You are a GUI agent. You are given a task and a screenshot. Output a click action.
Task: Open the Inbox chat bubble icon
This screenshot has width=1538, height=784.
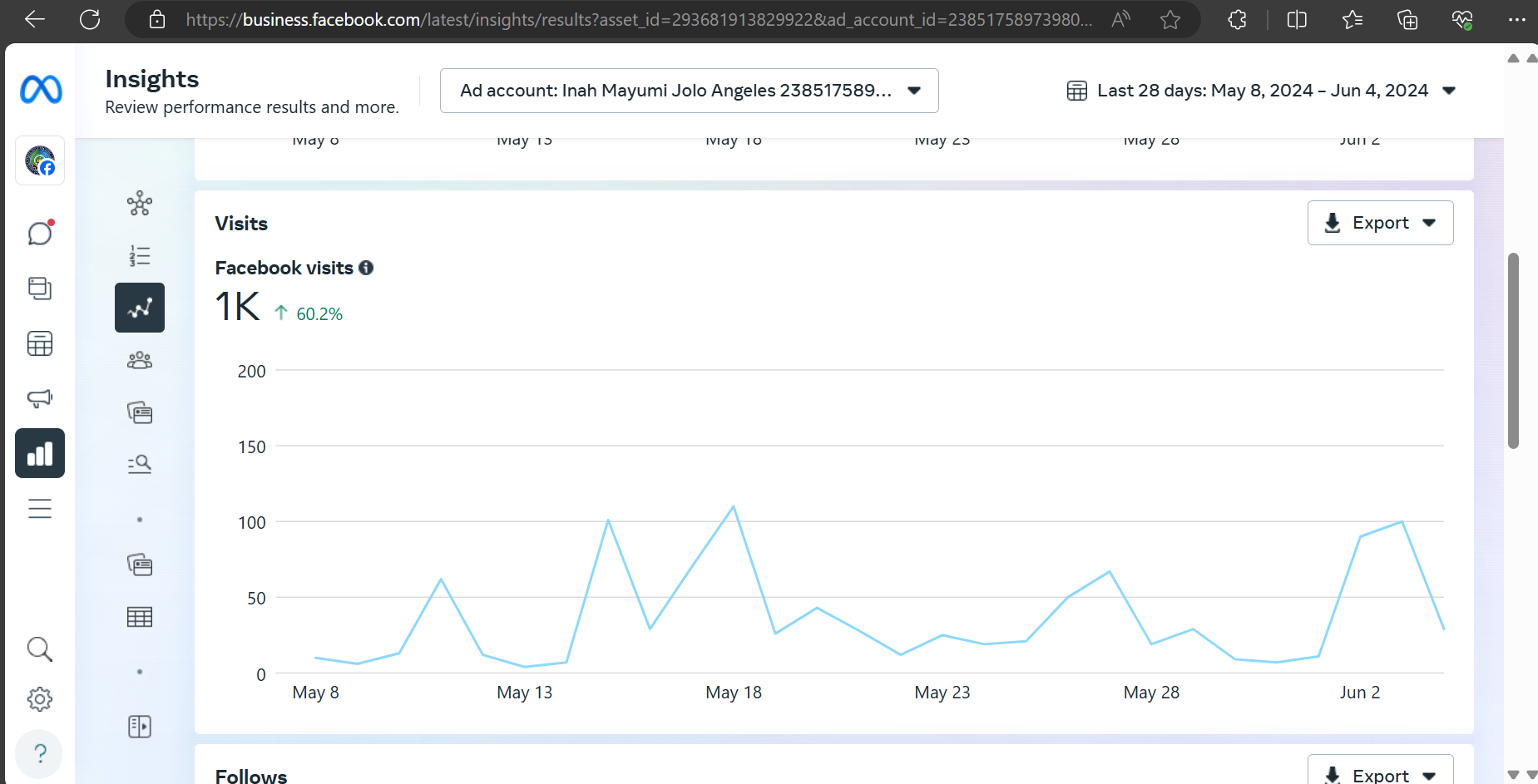tap(40, 234)
